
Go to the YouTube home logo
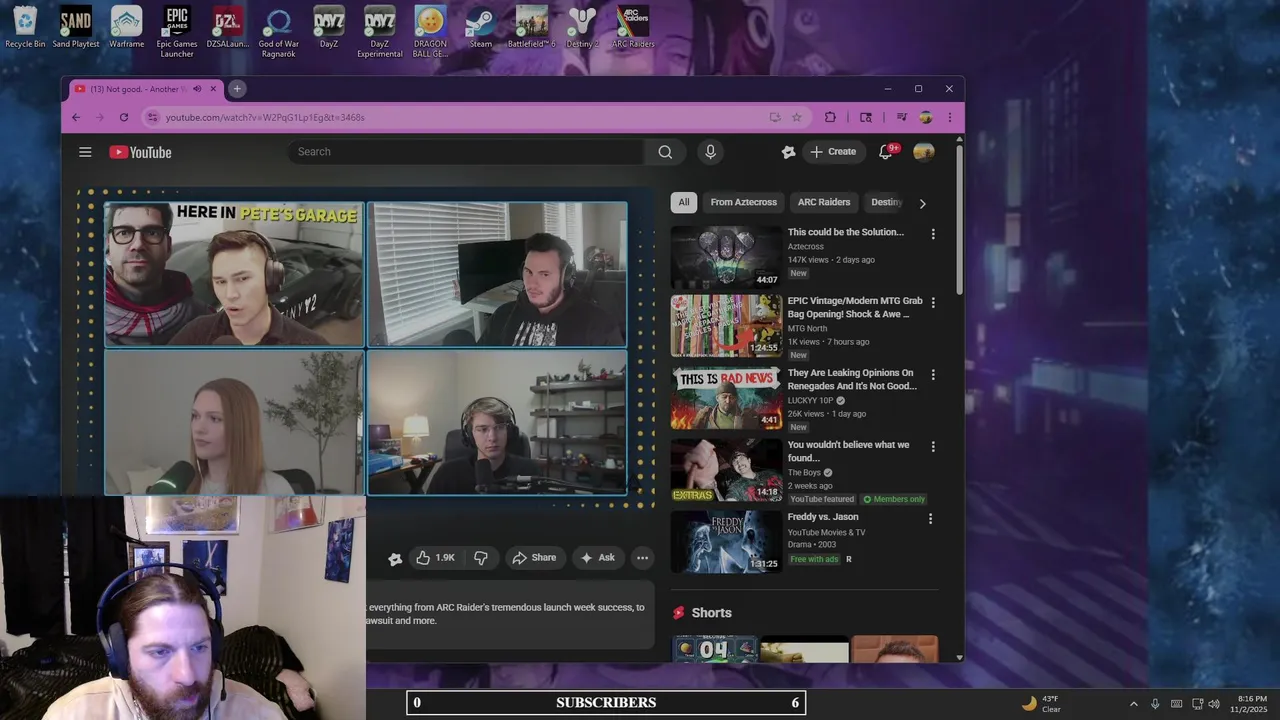(x=140, y=152)
